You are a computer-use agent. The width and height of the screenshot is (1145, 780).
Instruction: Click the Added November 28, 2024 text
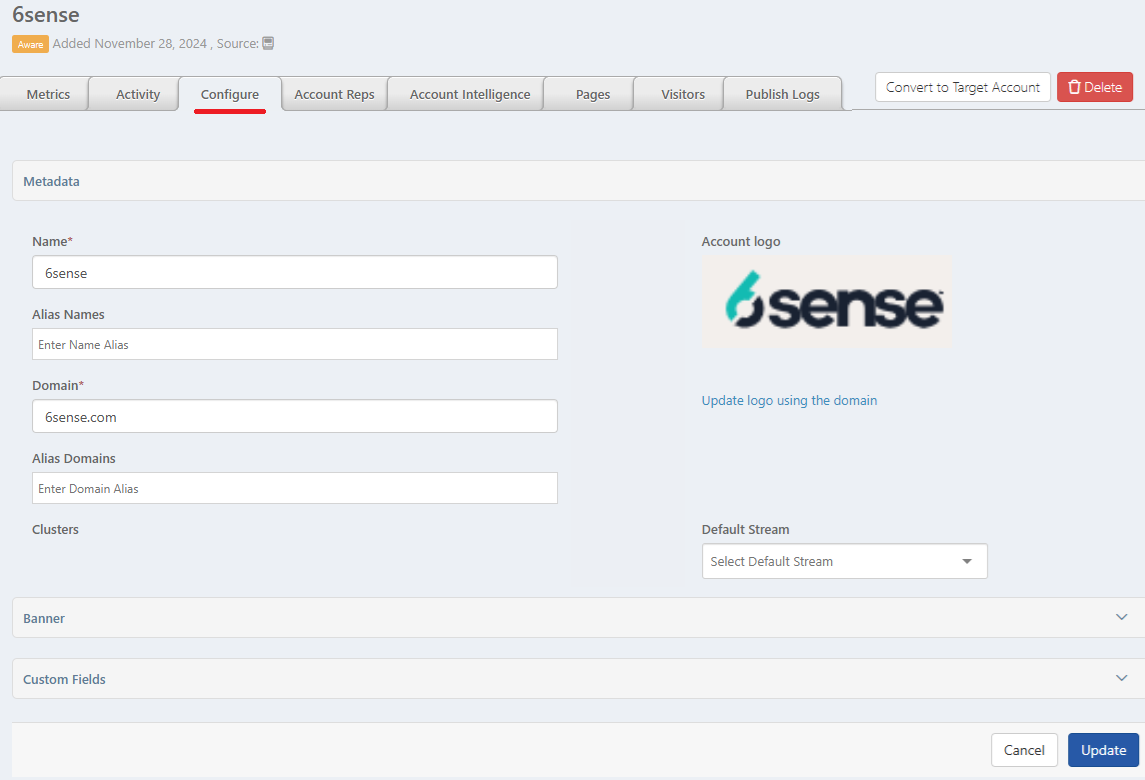130,44
